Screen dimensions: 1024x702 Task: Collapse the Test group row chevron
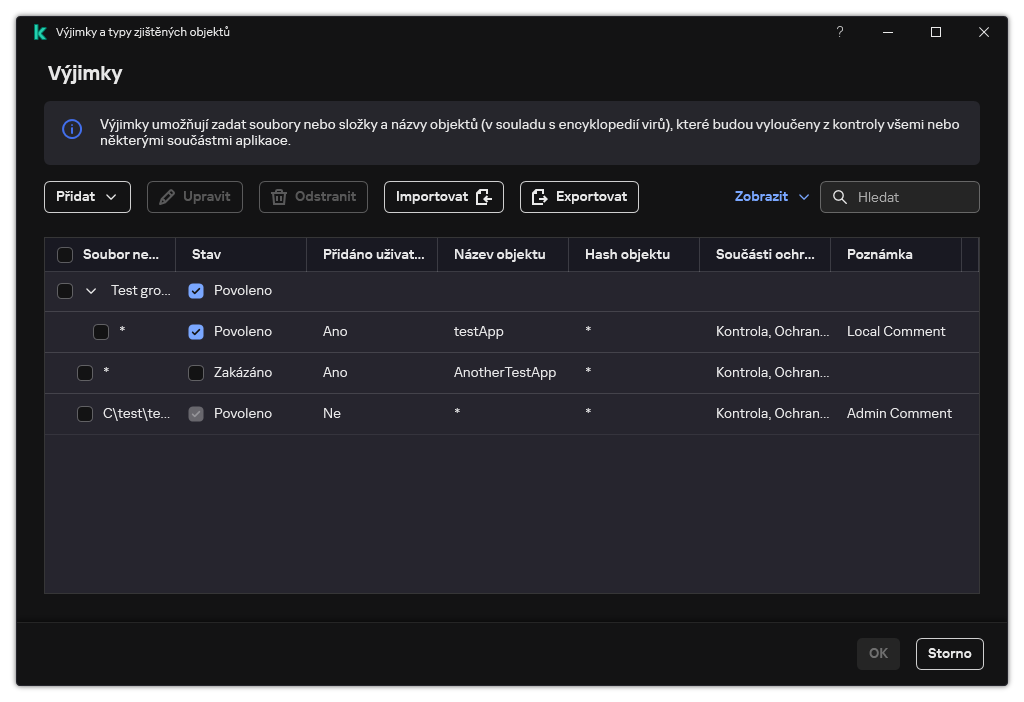pyautogui.click(x=91, y=291)
